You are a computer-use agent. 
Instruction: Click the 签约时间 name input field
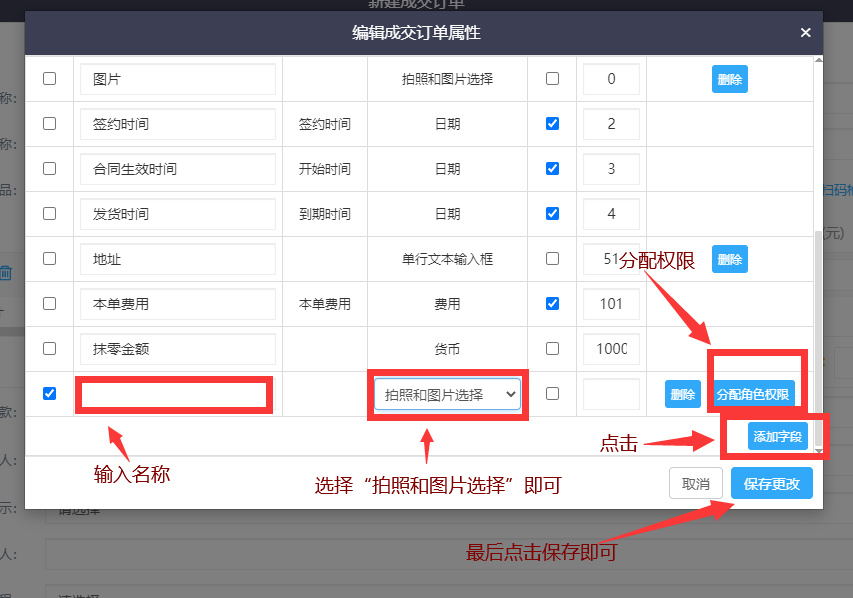[x=177, y=124]
